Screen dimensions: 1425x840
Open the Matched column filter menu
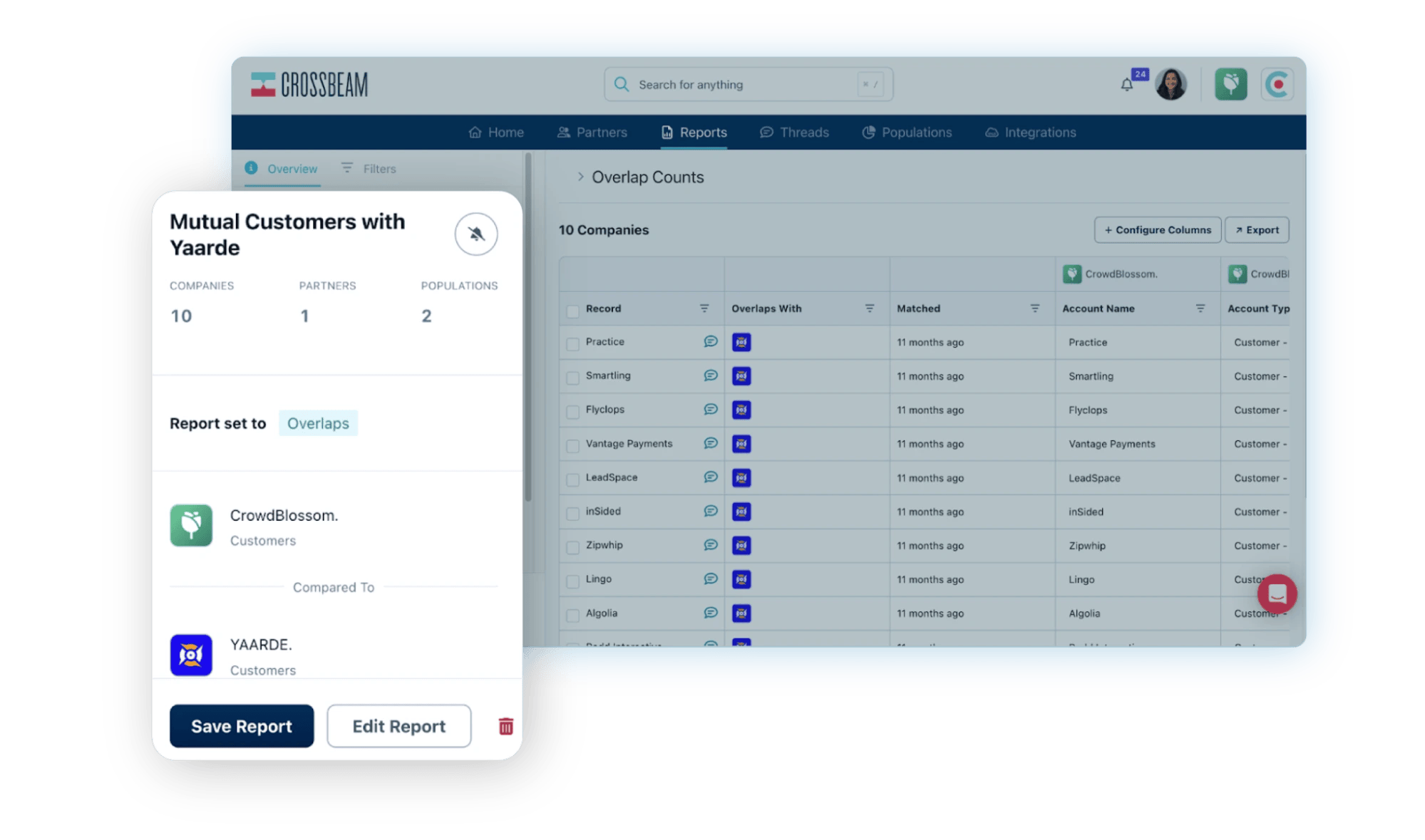pyautogui.click(x=1035, y=308)
